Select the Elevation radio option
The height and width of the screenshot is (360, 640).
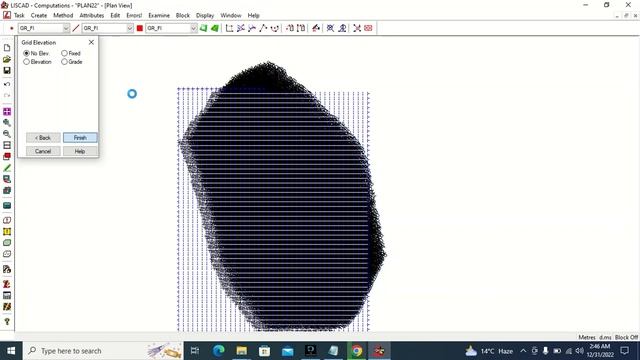point(26,62)
